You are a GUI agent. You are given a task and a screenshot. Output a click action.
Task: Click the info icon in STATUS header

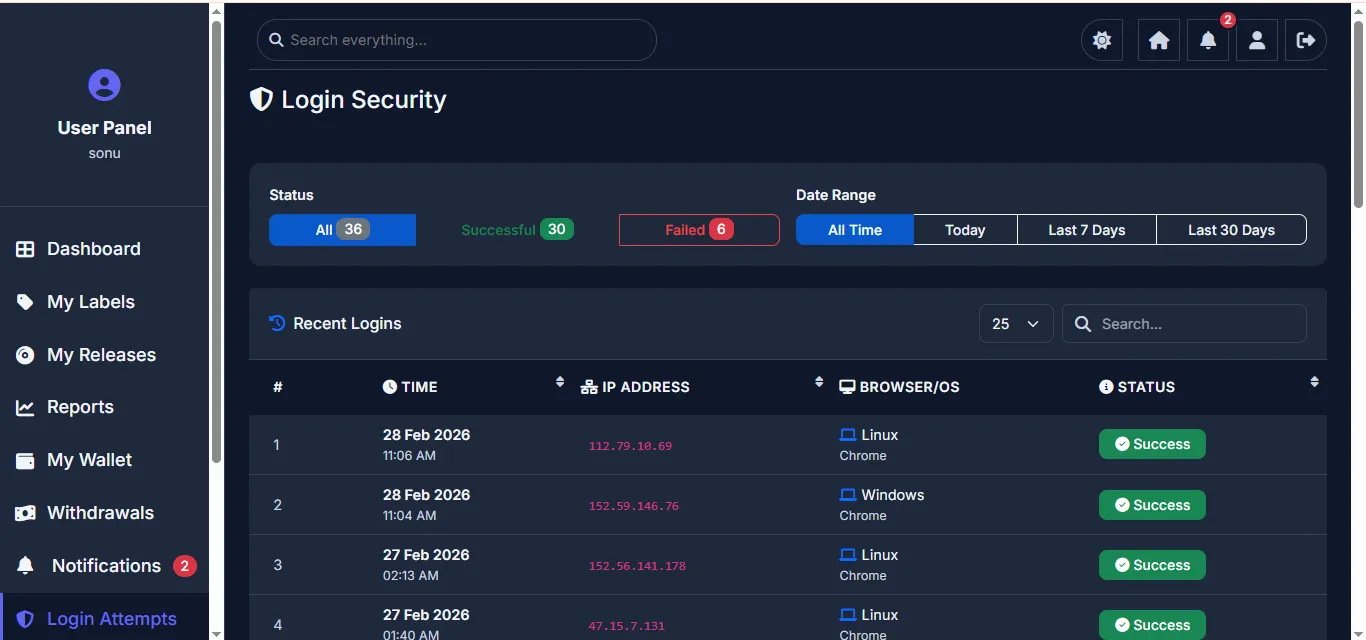(1106, 387)
